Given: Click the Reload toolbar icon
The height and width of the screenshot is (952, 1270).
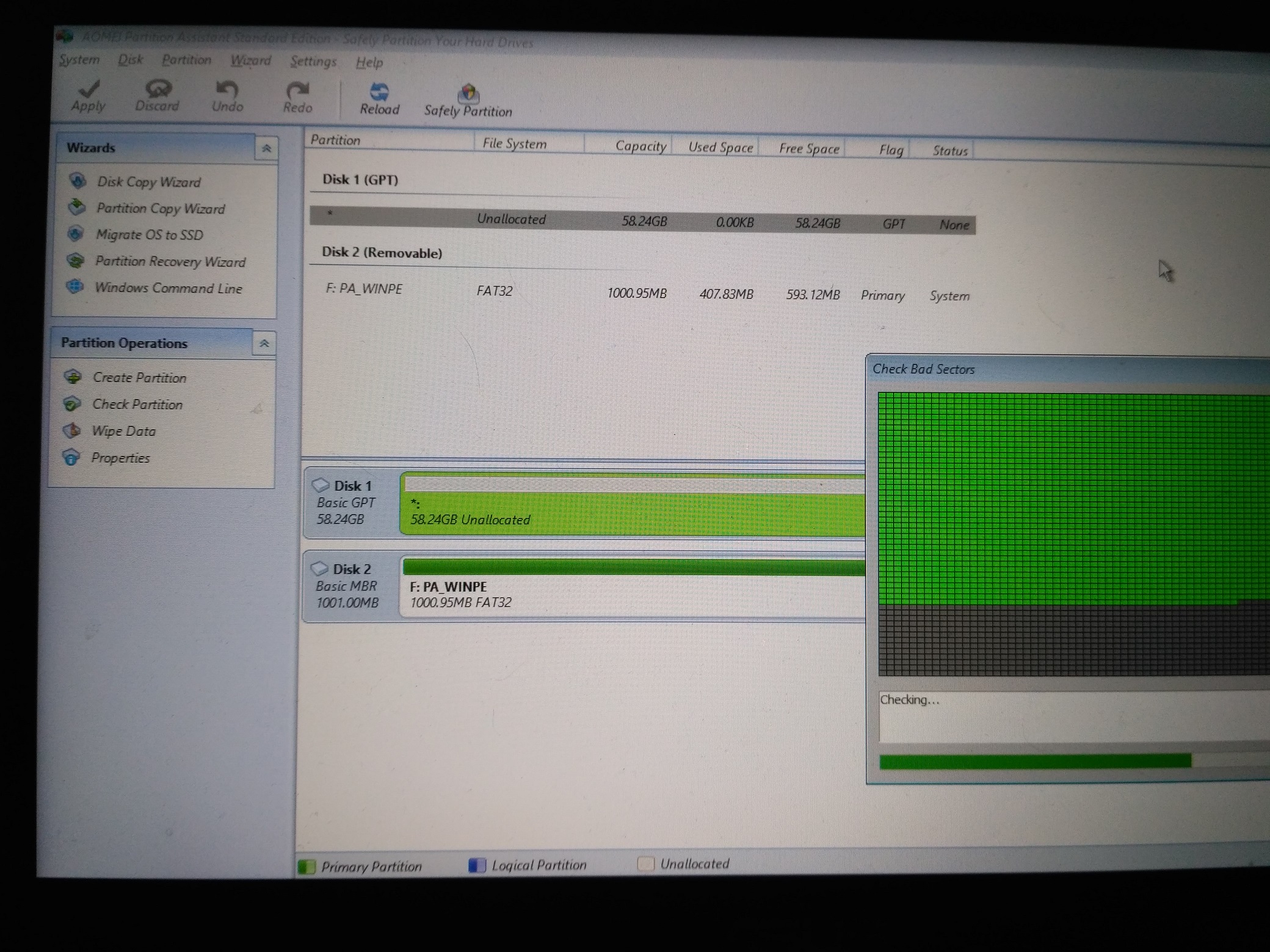Looking at the screenshot, I should (x=379, y=93).
